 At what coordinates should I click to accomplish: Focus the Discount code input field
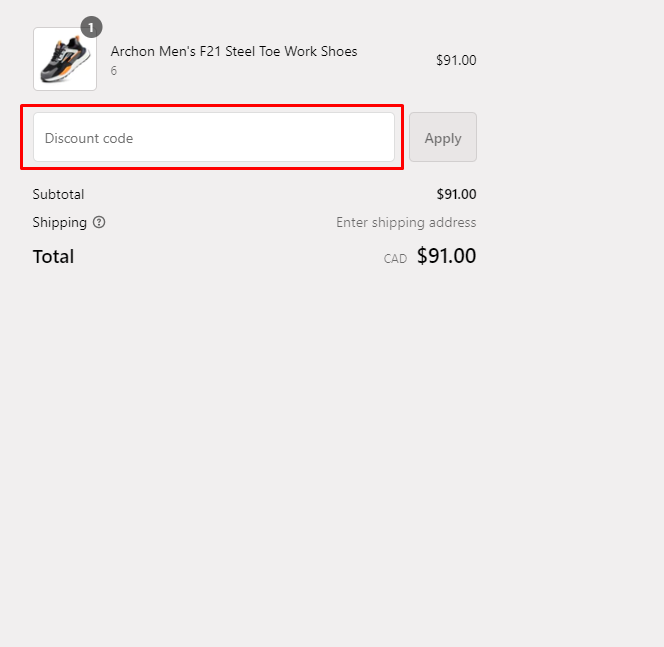[214, 137]
